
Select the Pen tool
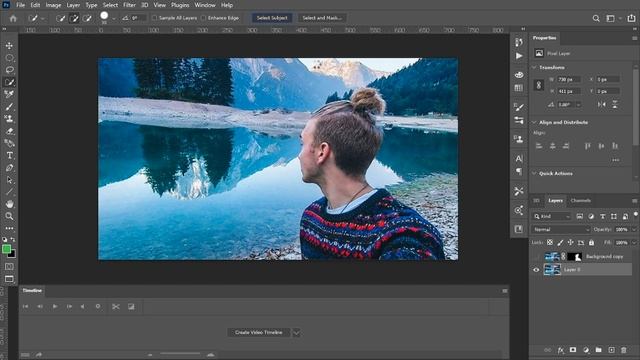(9, 168)
